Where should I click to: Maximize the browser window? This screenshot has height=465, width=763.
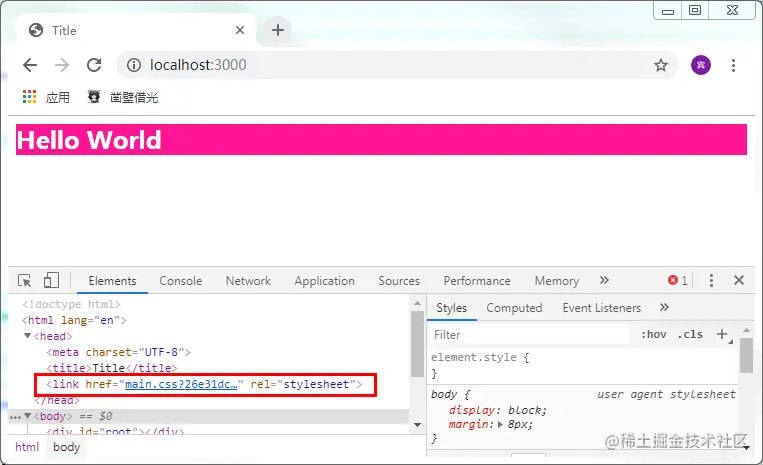point(695,10)
